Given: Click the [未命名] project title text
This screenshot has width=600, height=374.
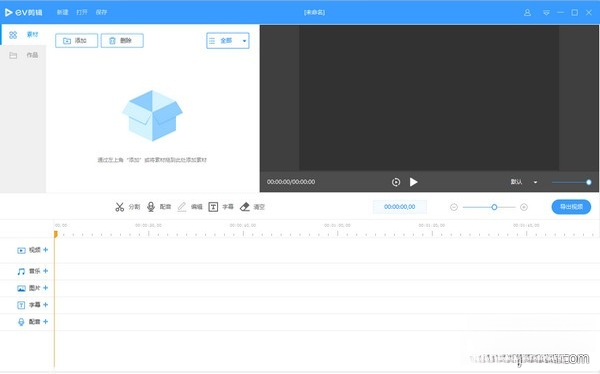Looking at the screenshot, I should coord(315,13).
